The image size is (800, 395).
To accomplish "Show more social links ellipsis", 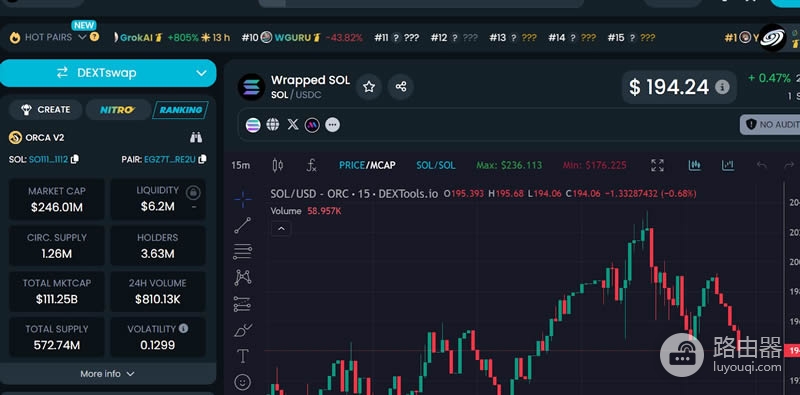I will click(x=332, y=125).
